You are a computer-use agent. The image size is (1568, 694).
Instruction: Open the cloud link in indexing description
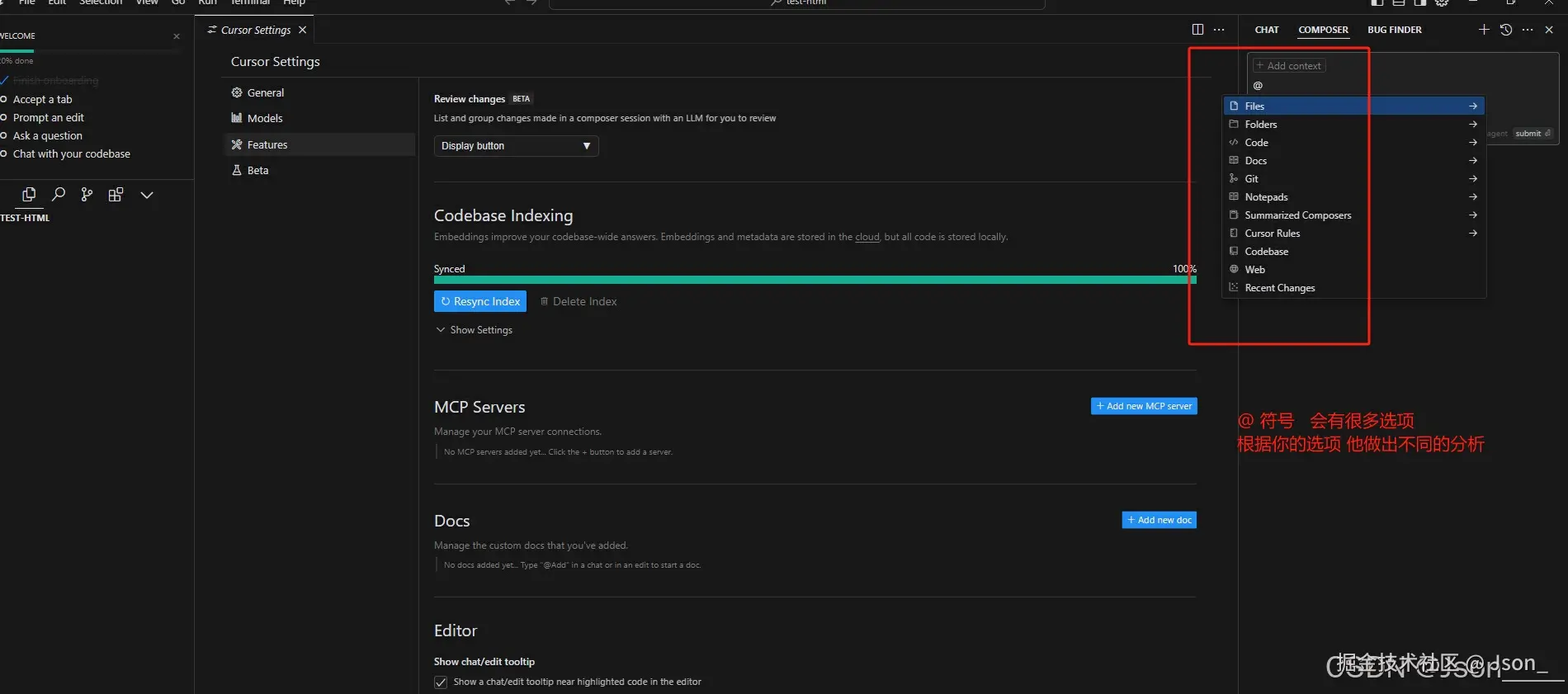(867, 237)
